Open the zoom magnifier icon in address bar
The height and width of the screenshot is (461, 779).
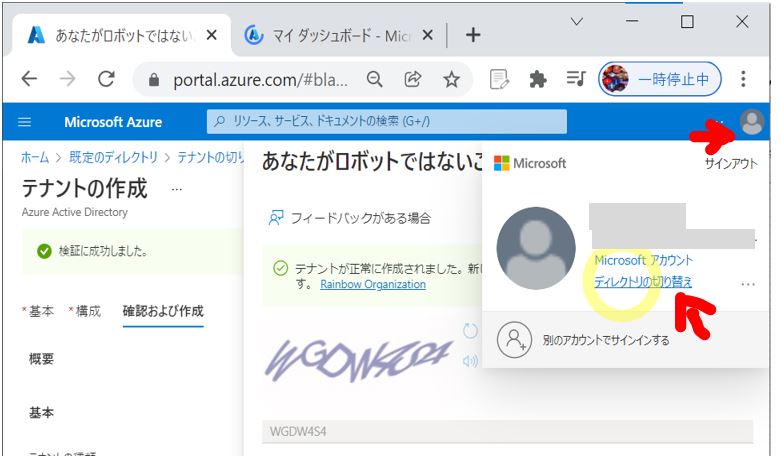[x=375, y=79]
